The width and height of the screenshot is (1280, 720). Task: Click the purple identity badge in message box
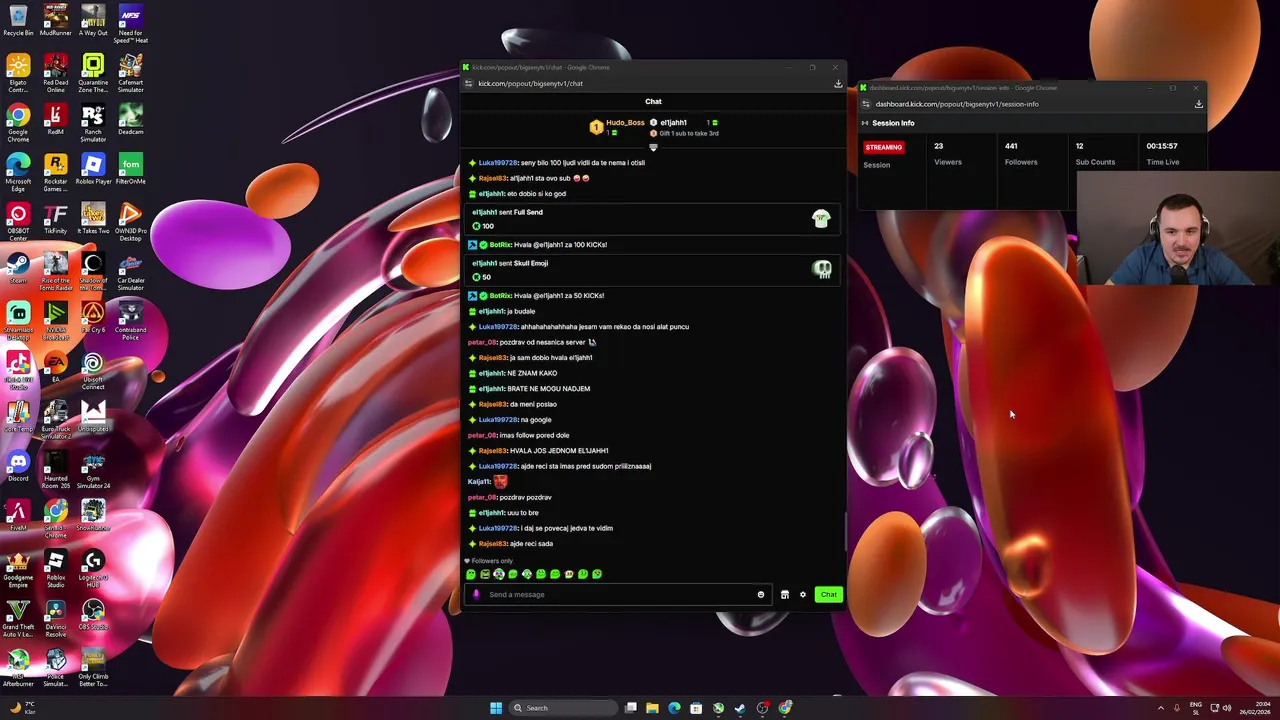(476, 594)
